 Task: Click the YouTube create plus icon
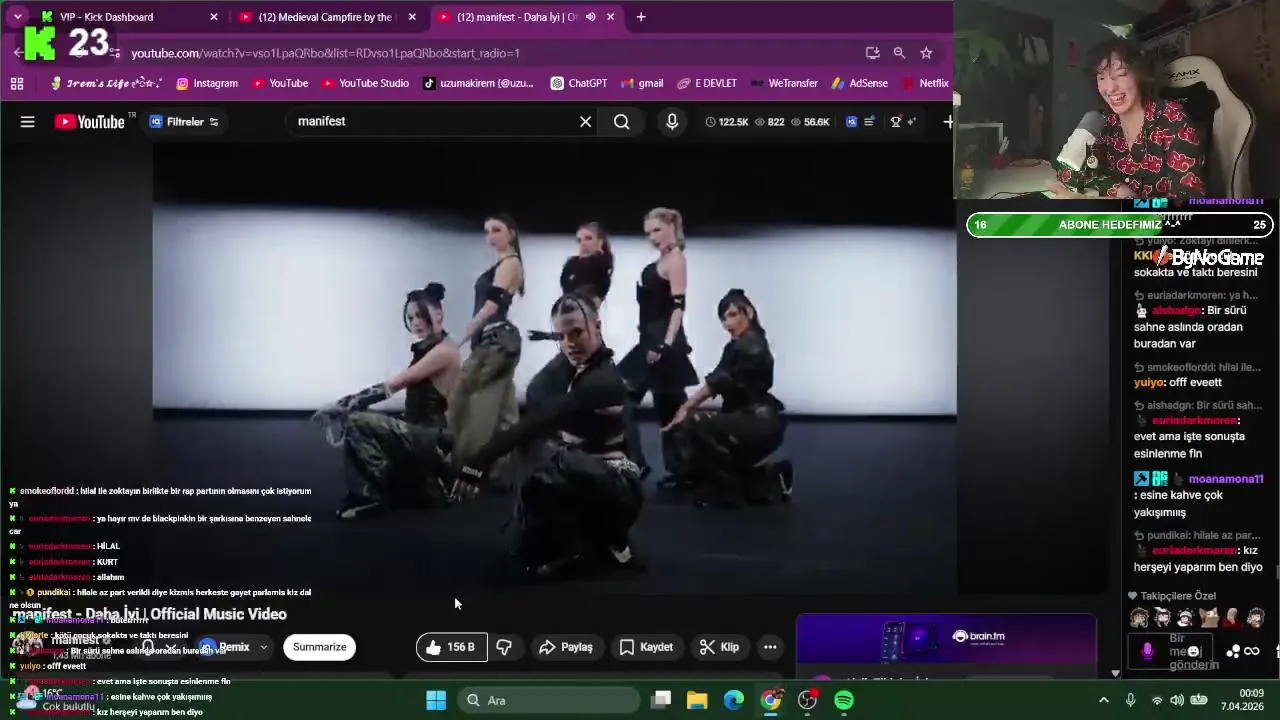pyautogui.click(x=947, y=122)
